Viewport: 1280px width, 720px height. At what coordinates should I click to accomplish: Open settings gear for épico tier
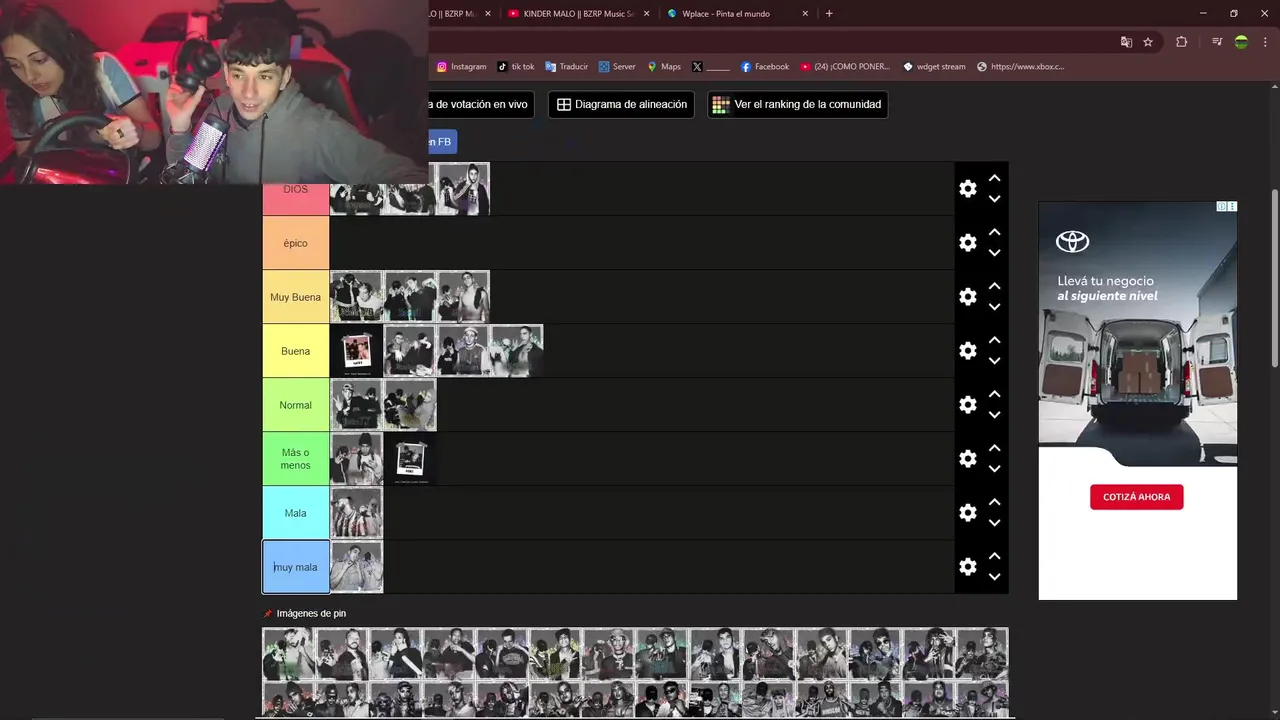pos(967,243)
